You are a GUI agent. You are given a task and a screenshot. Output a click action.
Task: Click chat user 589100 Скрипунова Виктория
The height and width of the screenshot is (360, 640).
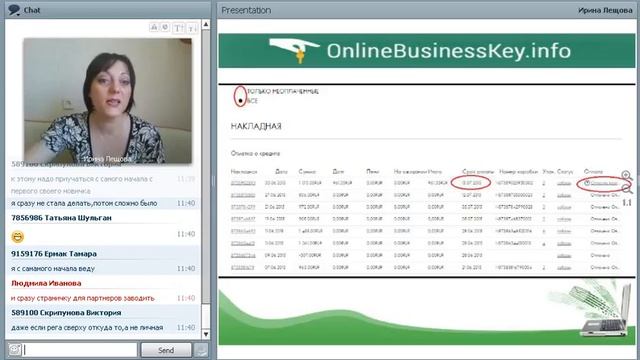click(x=66, y=313)
